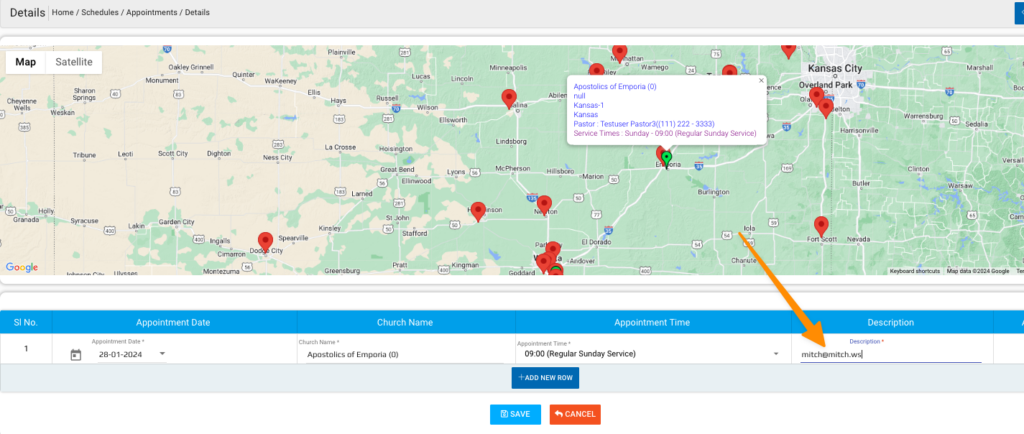This screenshot has height=434, width=1024.
Task: Click the Google logo on map
Action: click(22, 267)
